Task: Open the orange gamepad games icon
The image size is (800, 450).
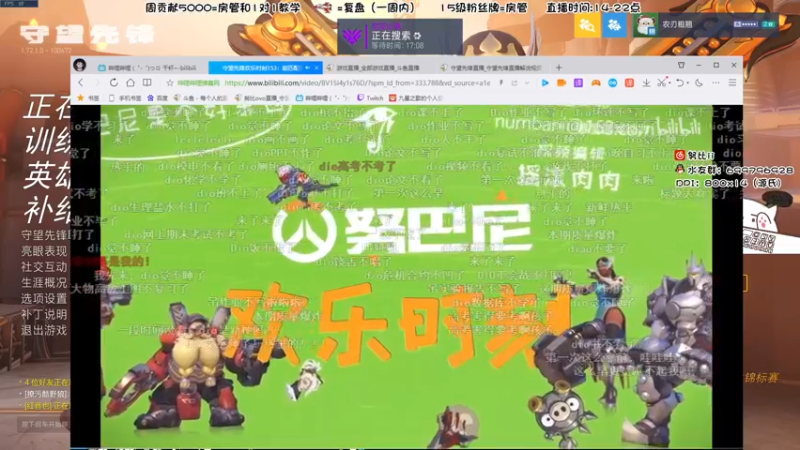Action: coord(595,83)
